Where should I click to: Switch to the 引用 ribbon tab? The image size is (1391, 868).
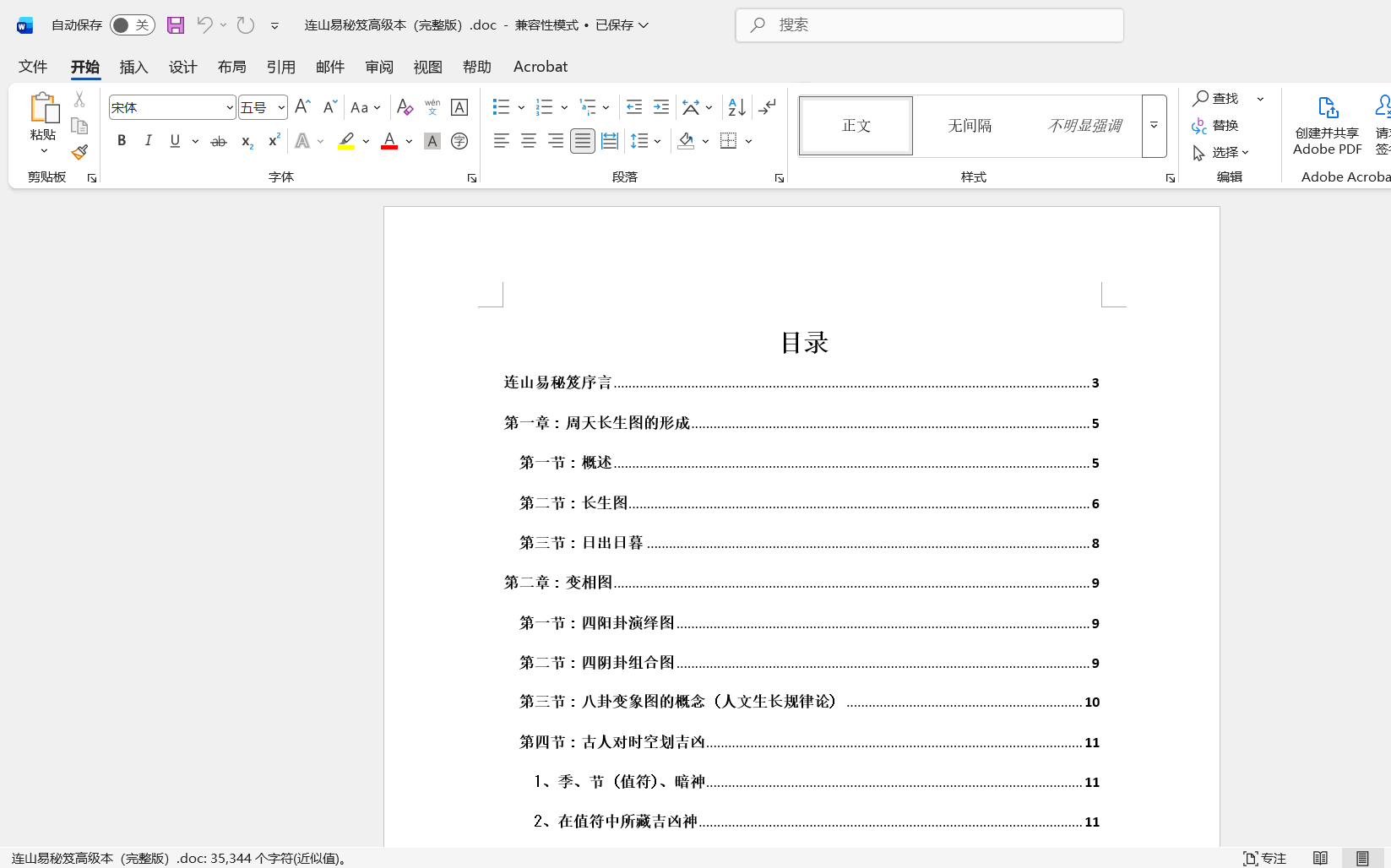[x=280, y=67]
